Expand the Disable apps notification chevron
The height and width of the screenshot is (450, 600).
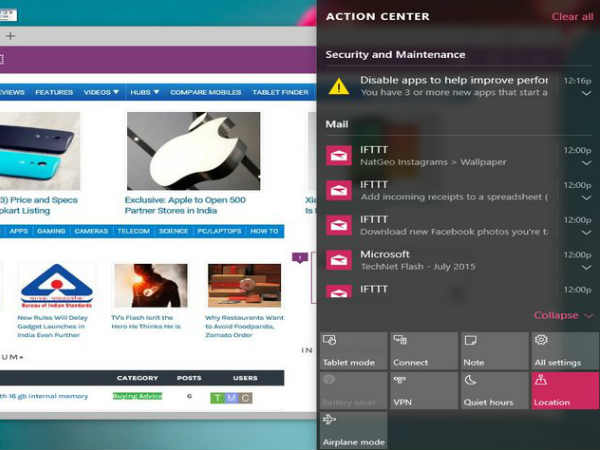coord(587,93)
